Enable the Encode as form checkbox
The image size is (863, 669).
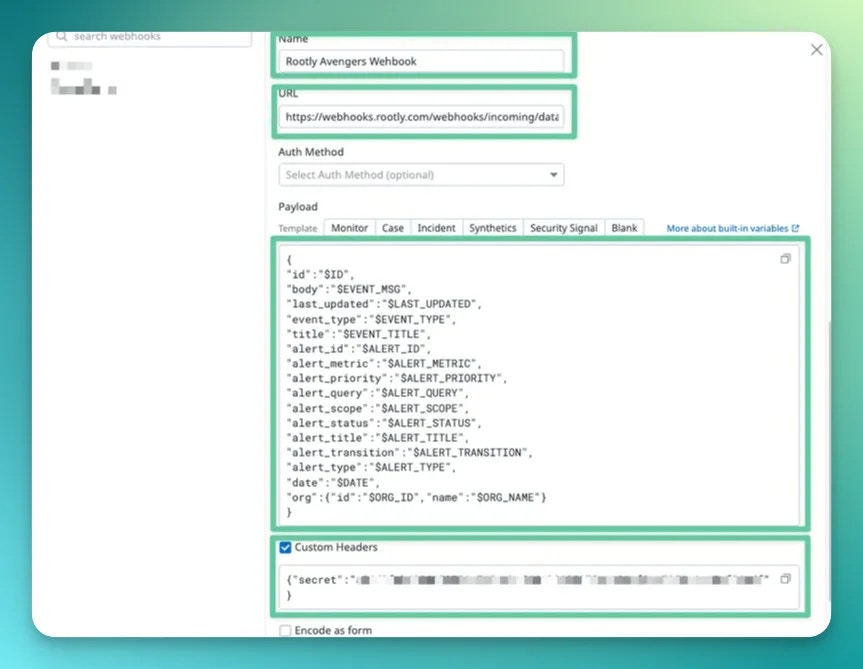(285, 630)
